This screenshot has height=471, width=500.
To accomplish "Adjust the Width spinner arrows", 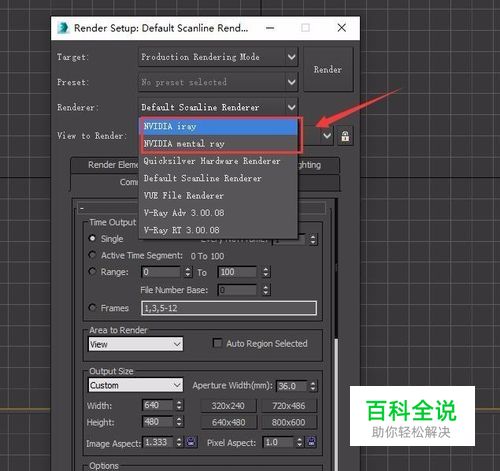I will pos(179,405).
